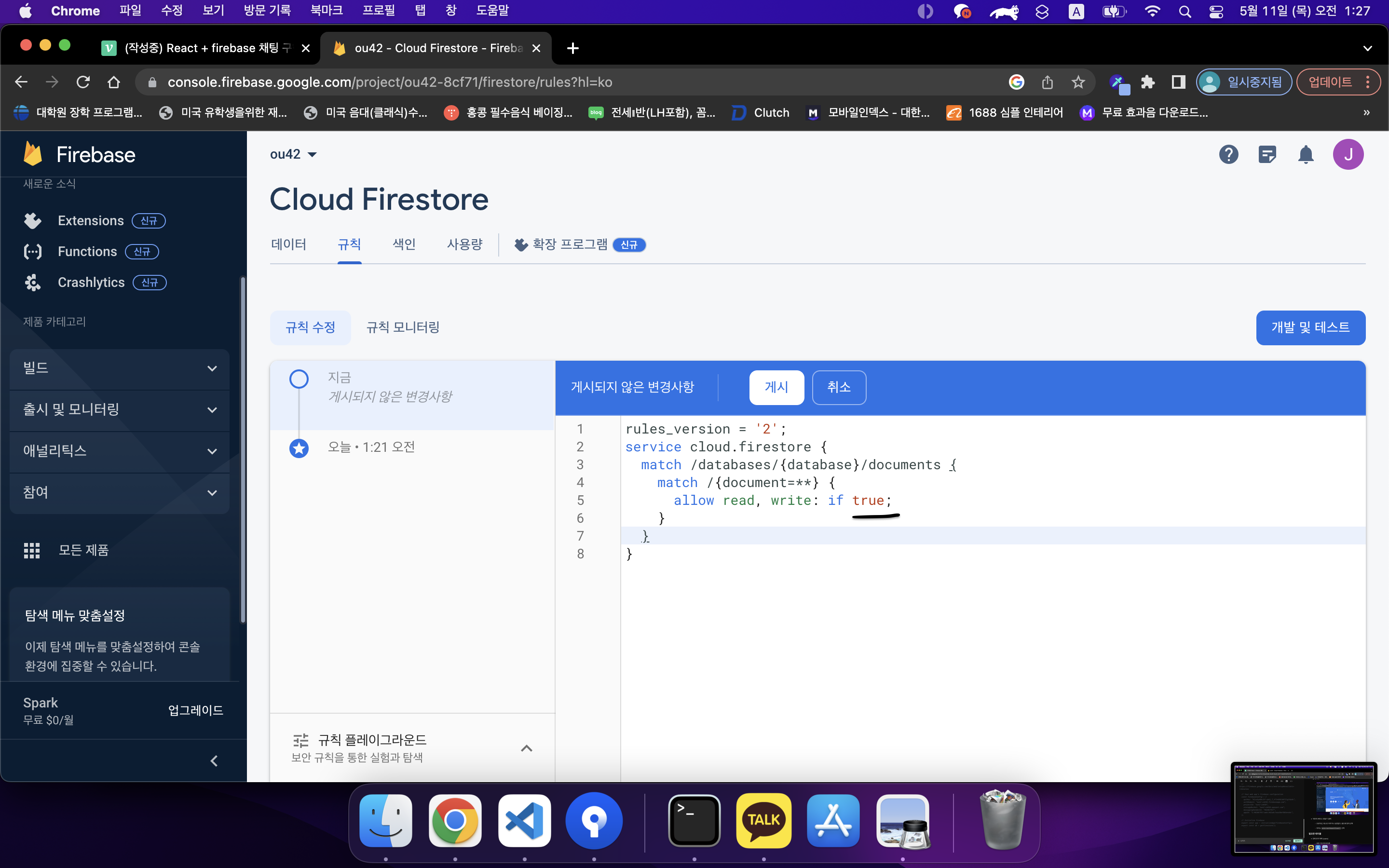Switch to the 데이터 tab

click(x=288, y=244)
